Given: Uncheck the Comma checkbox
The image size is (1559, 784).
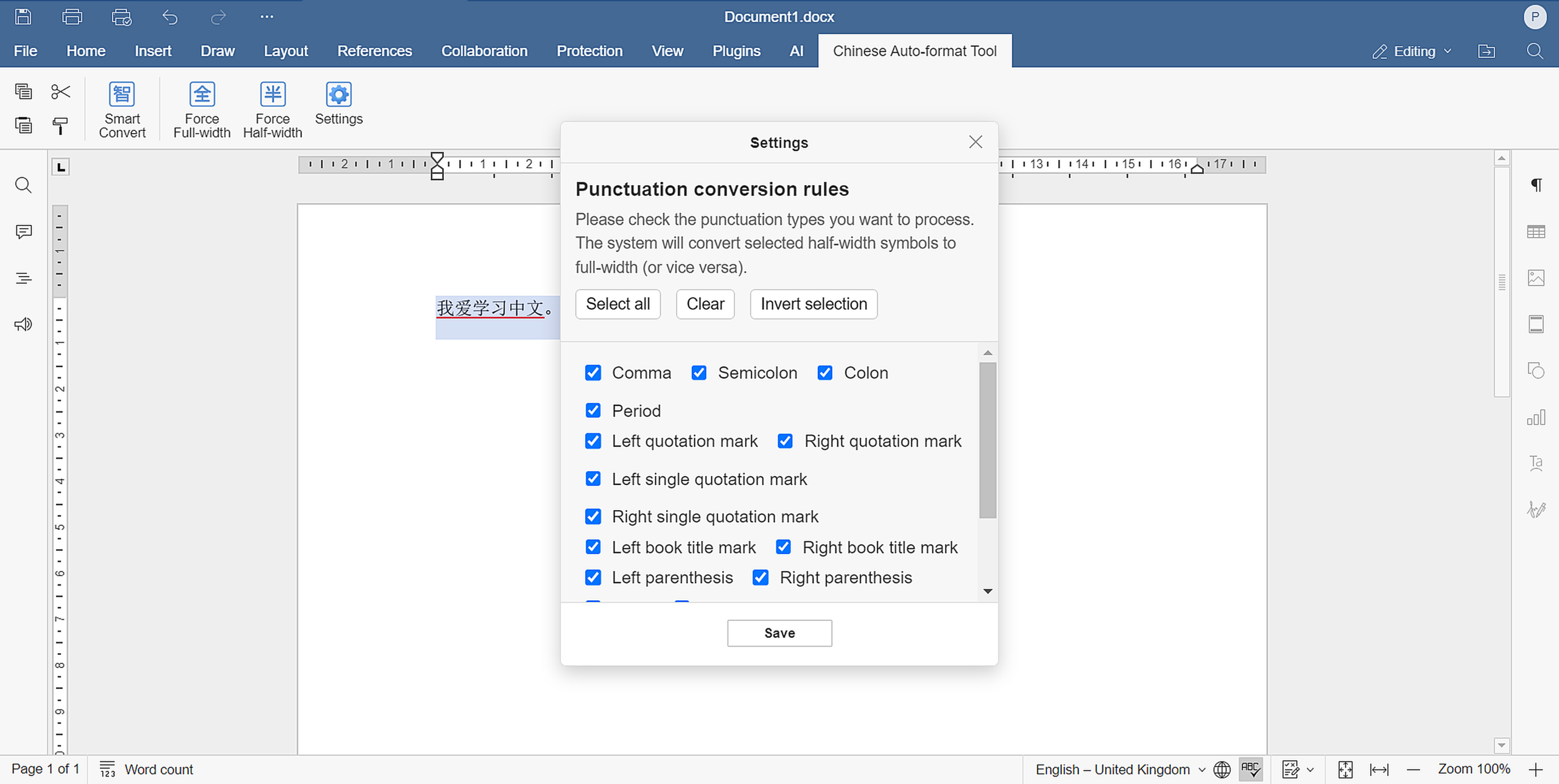Looking at the screenshot, I should pos(593,373).
